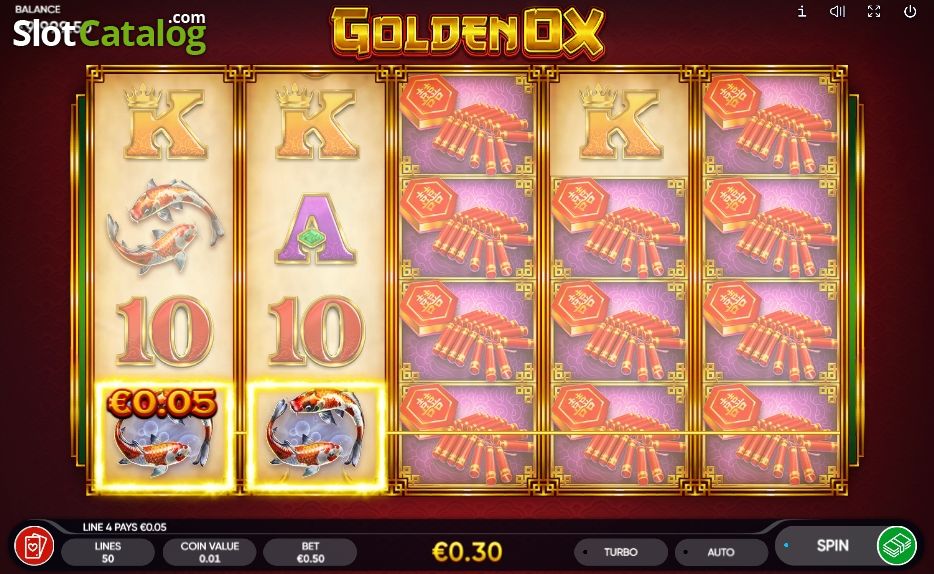
Task: Open the AUTO spin option
Action: tap(721, 552)
